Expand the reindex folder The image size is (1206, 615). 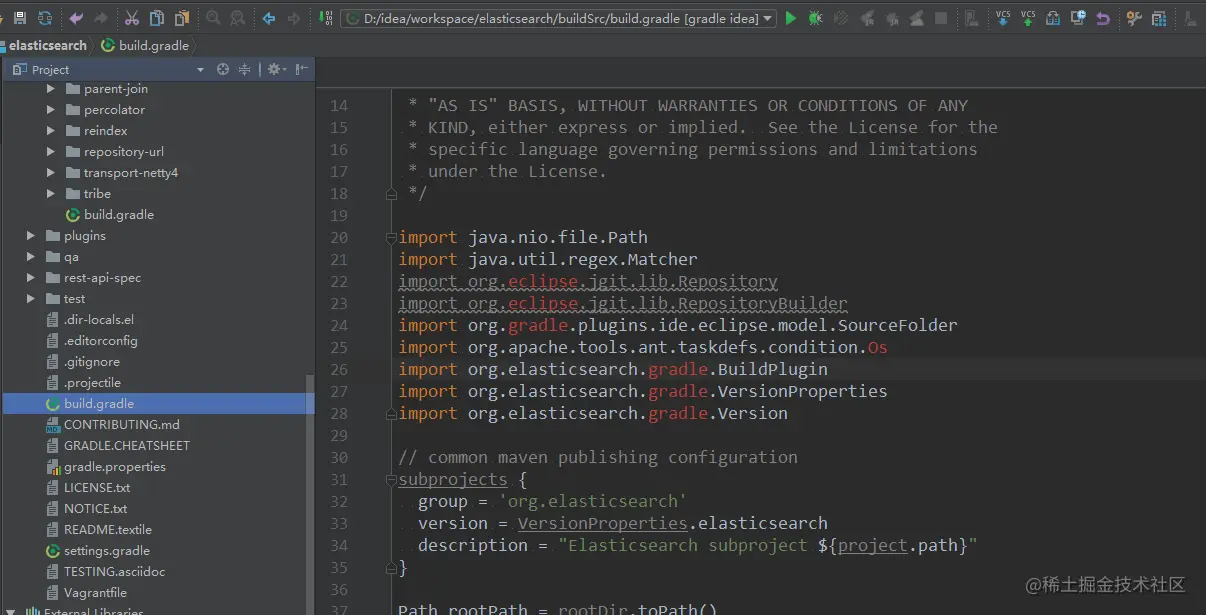(x=51, y=131)
